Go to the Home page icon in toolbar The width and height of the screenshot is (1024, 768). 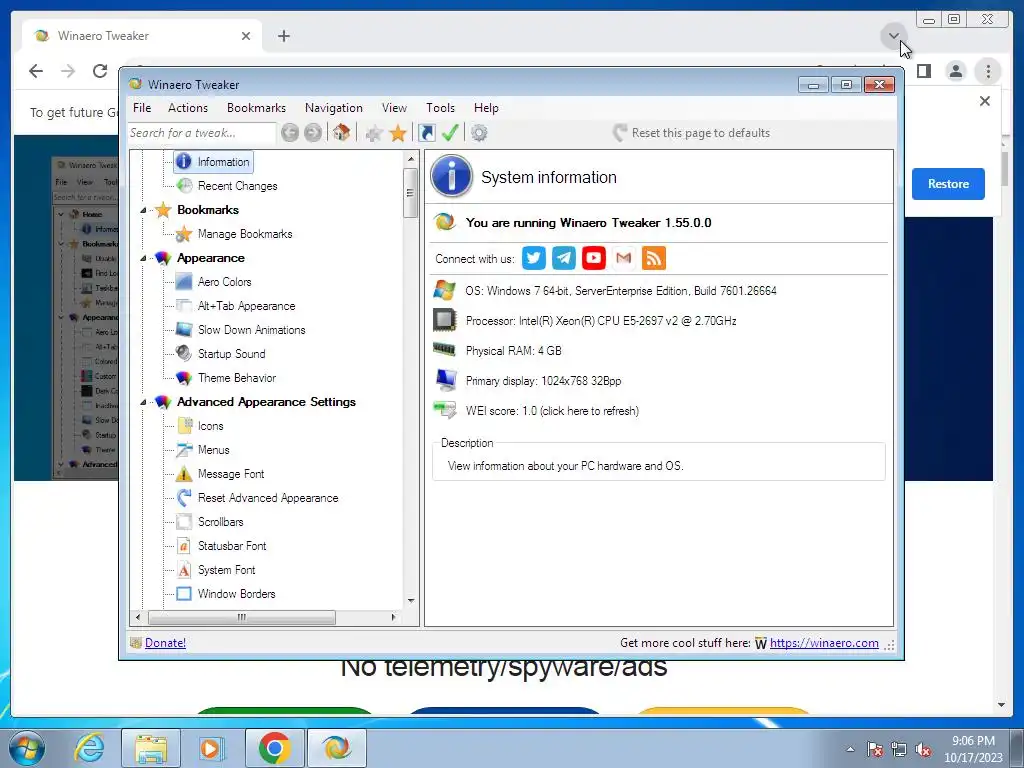click(x=341, y=133)
